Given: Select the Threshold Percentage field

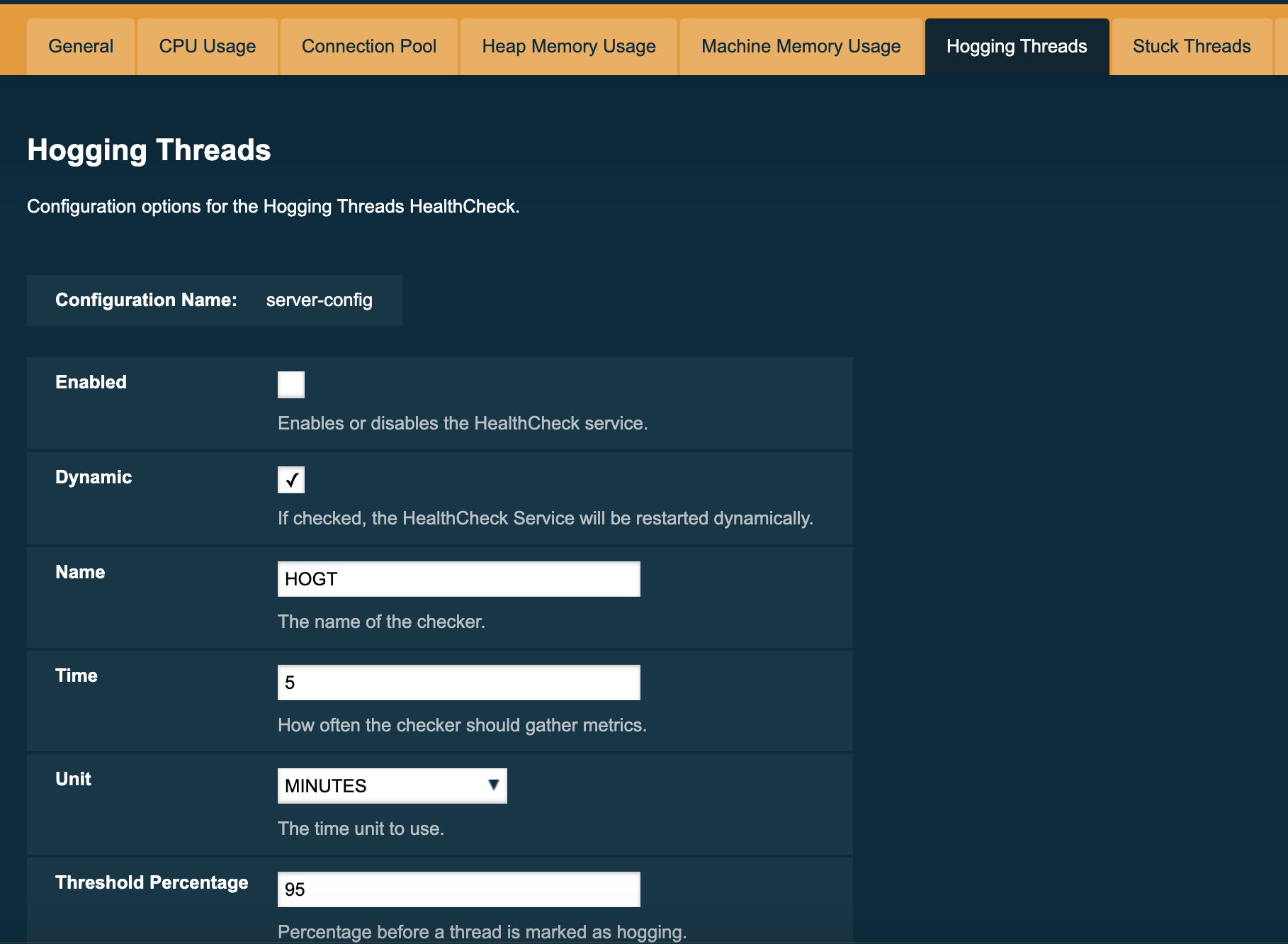Looking at the screenshot, I should coord(458,888).
